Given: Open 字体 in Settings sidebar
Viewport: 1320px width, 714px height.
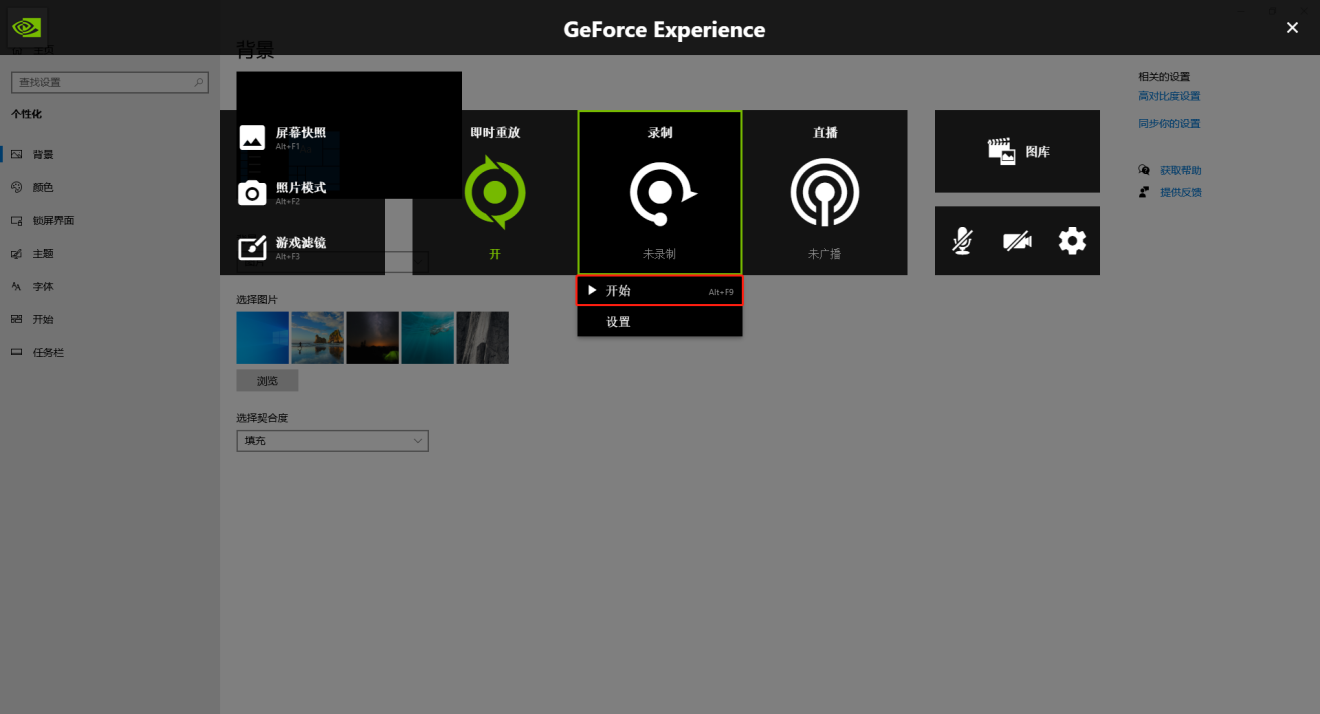Looking at the screenshot, I should coord(110,286).
